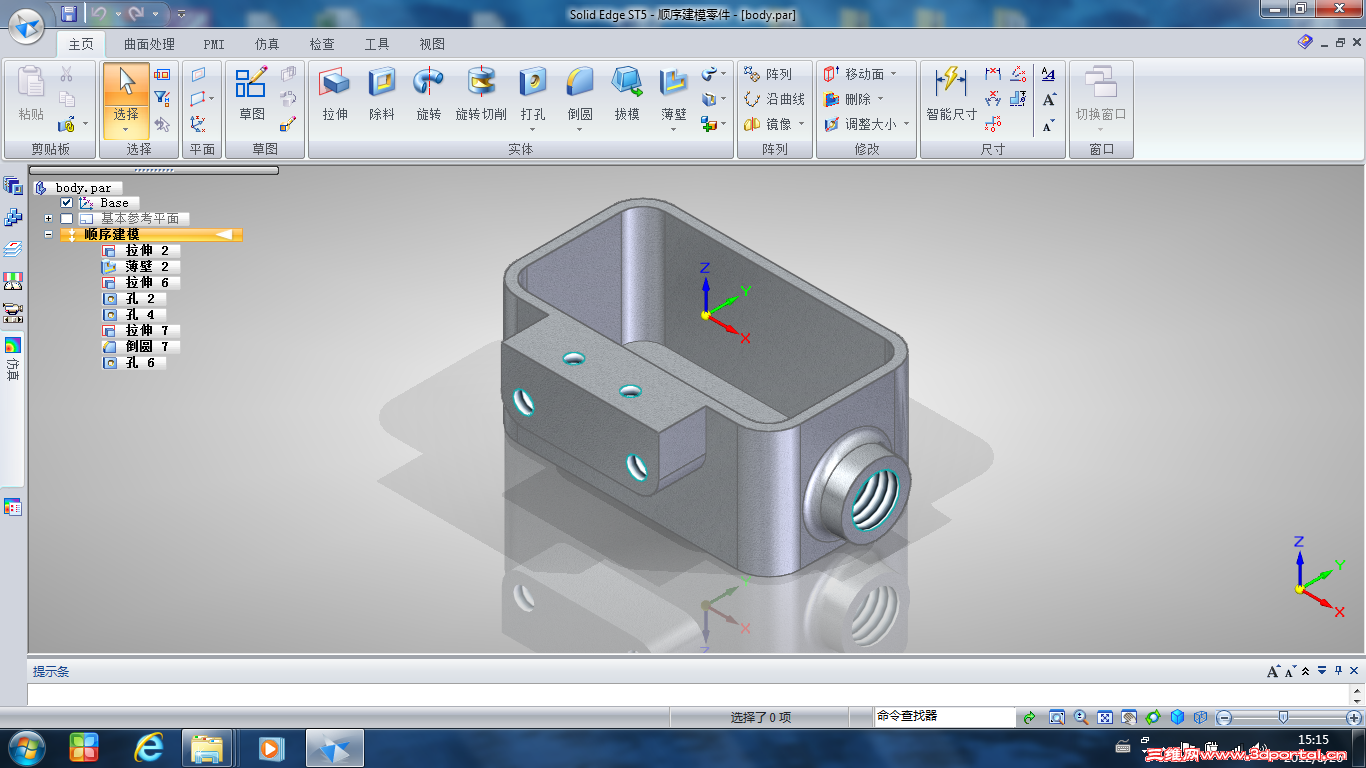Click the 调整大小 button
The width and height of the screenshot is (1366, 768).
coord(860,124)
